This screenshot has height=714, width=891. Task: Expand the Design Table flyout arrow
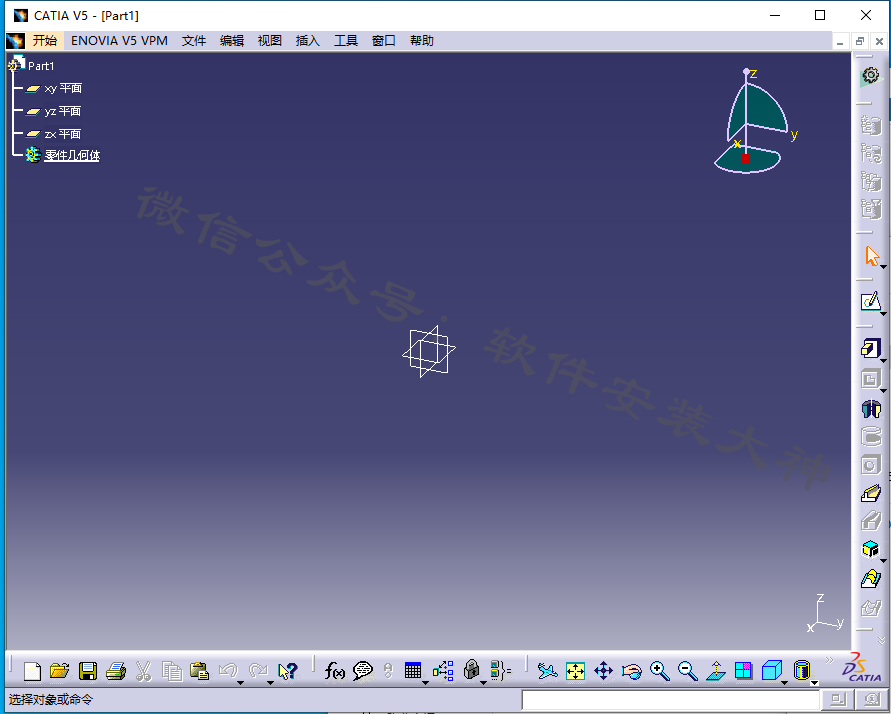pos(426,682)
